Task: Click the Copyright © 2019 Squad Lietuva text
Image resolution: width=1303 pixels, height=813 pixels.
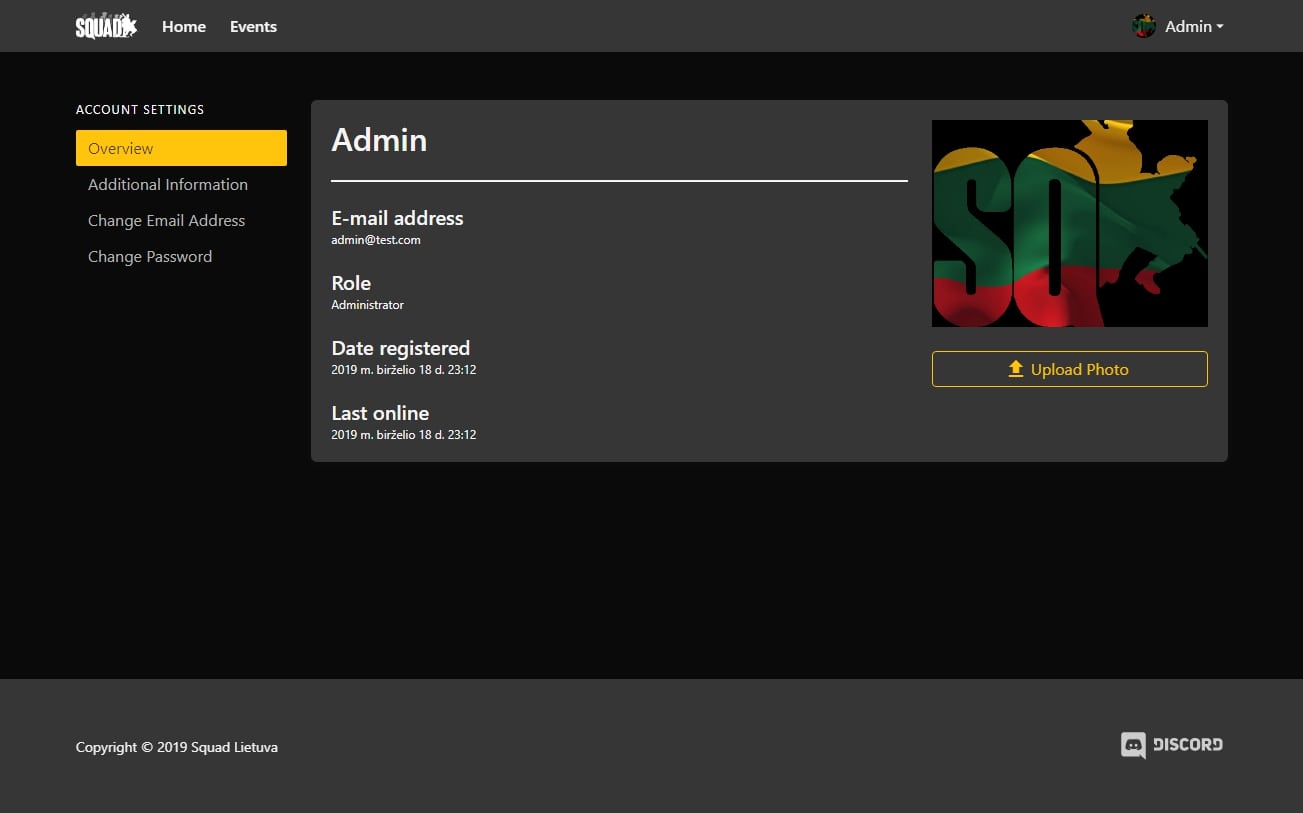Action: (177, 747)
